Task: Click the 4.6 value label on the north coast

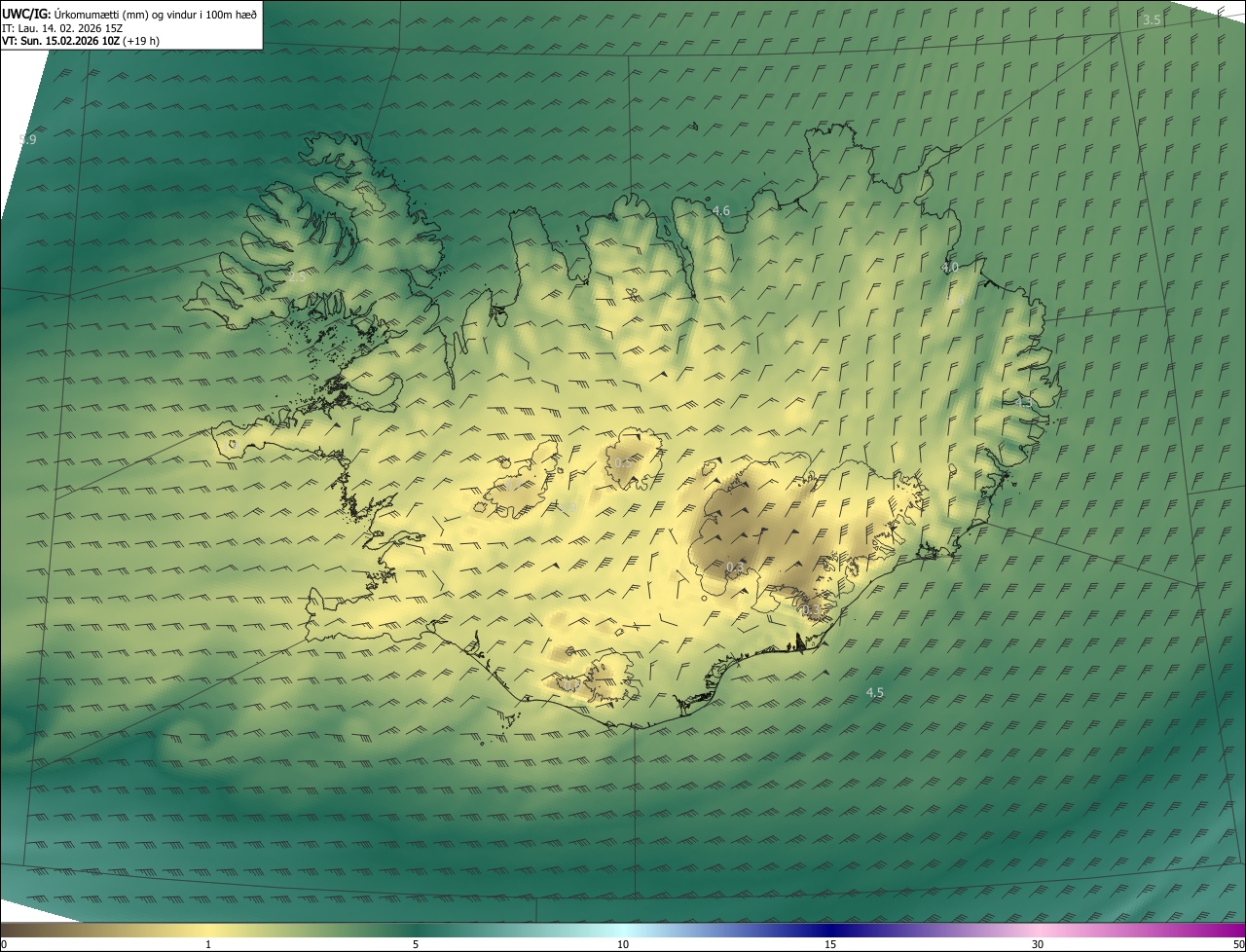Action: click(x=720, y=210)
